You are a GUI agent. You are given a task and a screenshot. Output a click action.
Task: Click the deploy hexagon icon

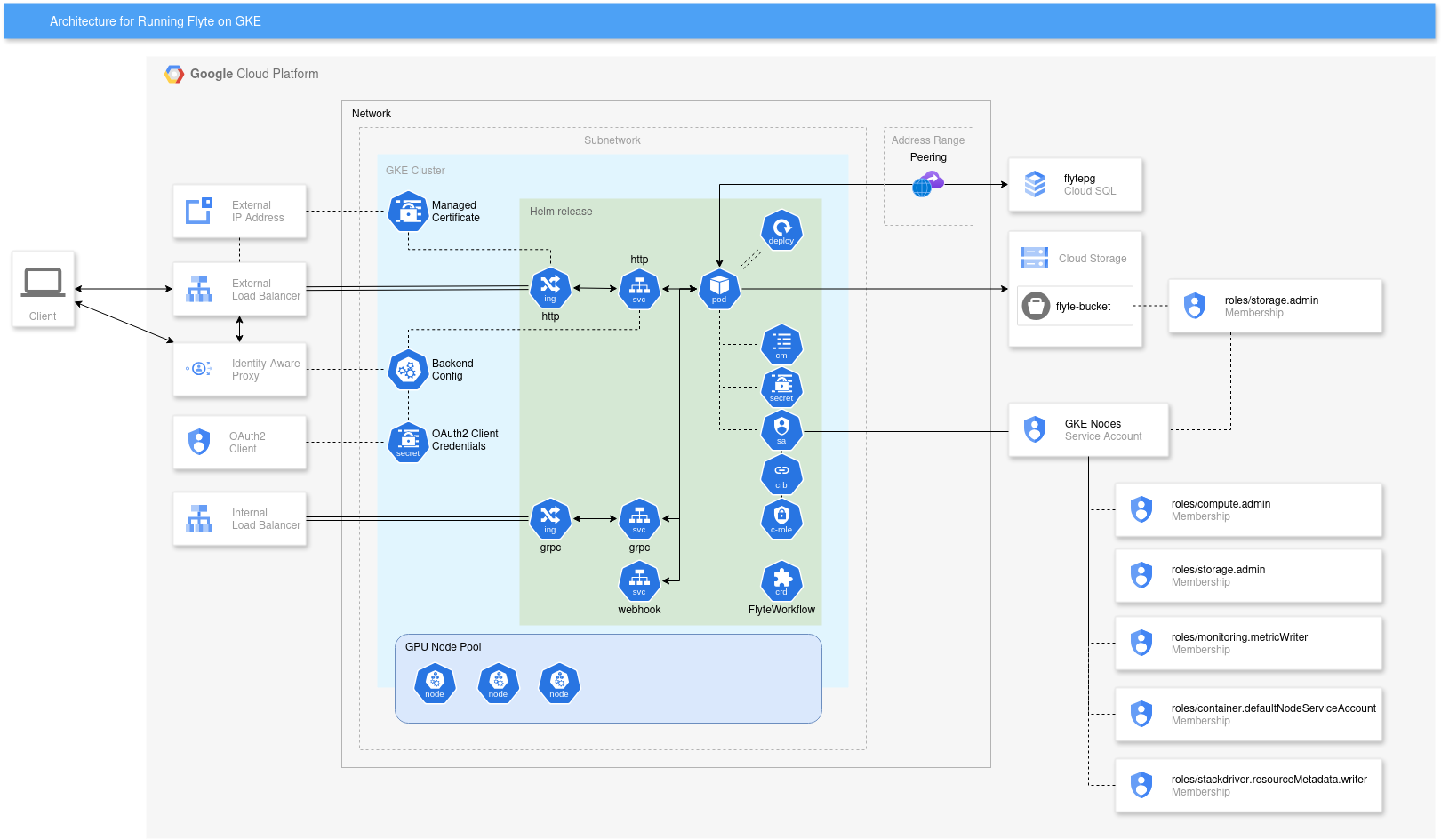tap(781, 230)
